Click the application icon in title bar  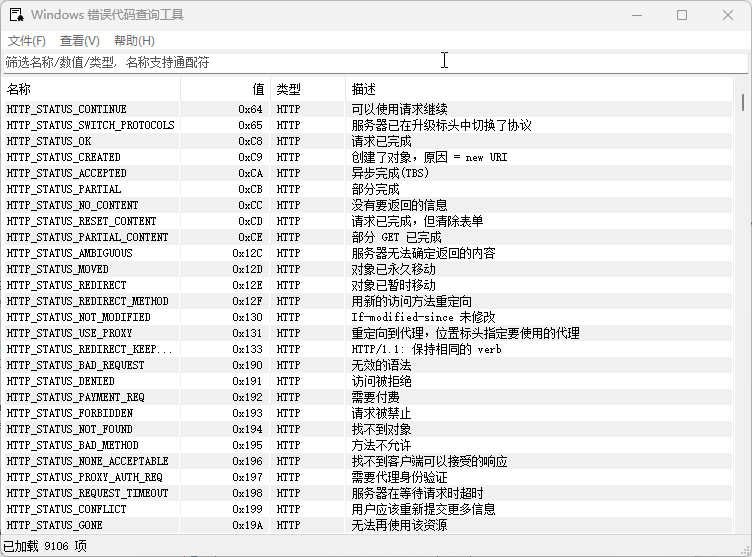point(16,15)
